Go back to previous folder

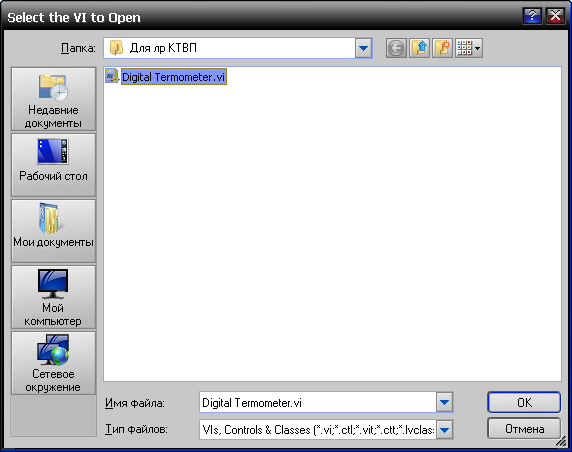pos(396,48)
